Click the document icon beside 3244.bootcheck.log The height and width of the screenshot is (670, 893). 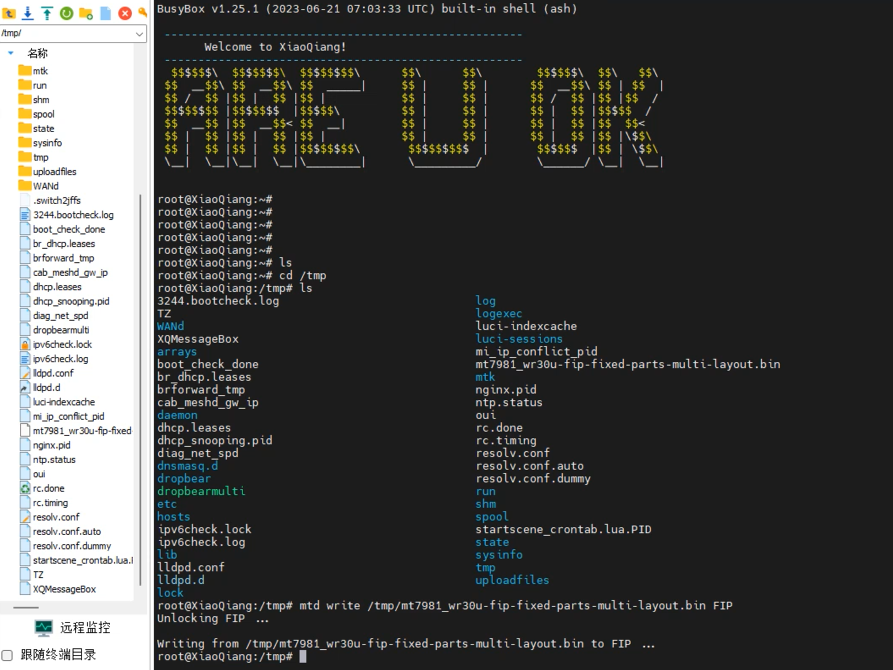tap(24, 215)
